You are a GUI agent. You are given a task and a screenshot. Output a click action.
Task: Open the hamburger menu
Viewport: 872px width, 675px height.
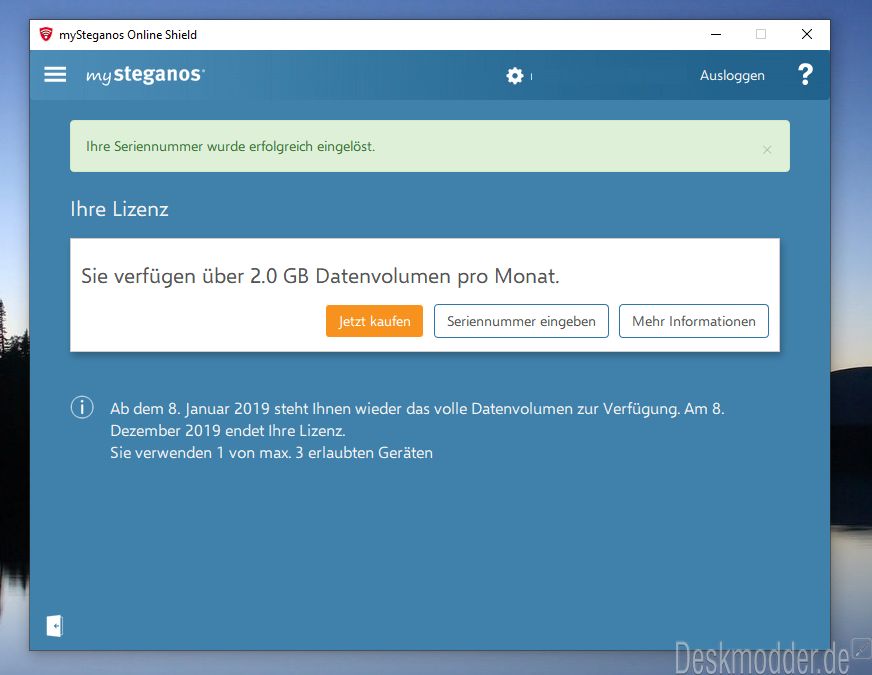[x=55, y=75]
